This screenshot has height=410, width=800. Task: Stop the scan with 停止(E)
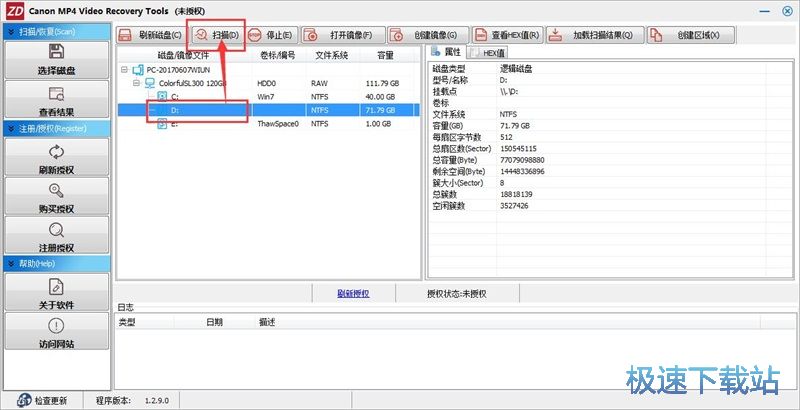pyautogui.click(x=271, y=35)
